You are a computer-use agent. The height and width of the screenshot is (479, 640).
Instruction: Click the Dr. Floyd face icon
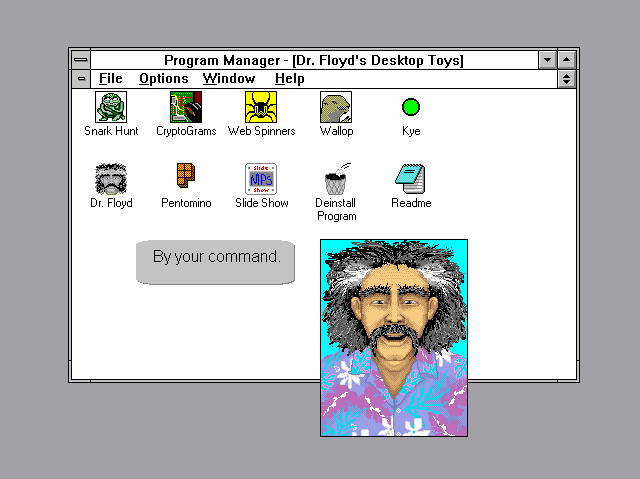pos(111,179)
